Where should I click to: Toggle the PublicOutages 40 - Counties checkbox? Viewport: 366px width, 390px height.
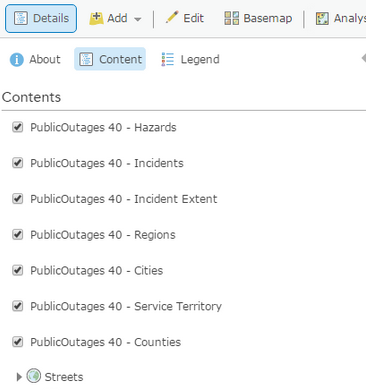pyautogui.click(x=17, y=342)
